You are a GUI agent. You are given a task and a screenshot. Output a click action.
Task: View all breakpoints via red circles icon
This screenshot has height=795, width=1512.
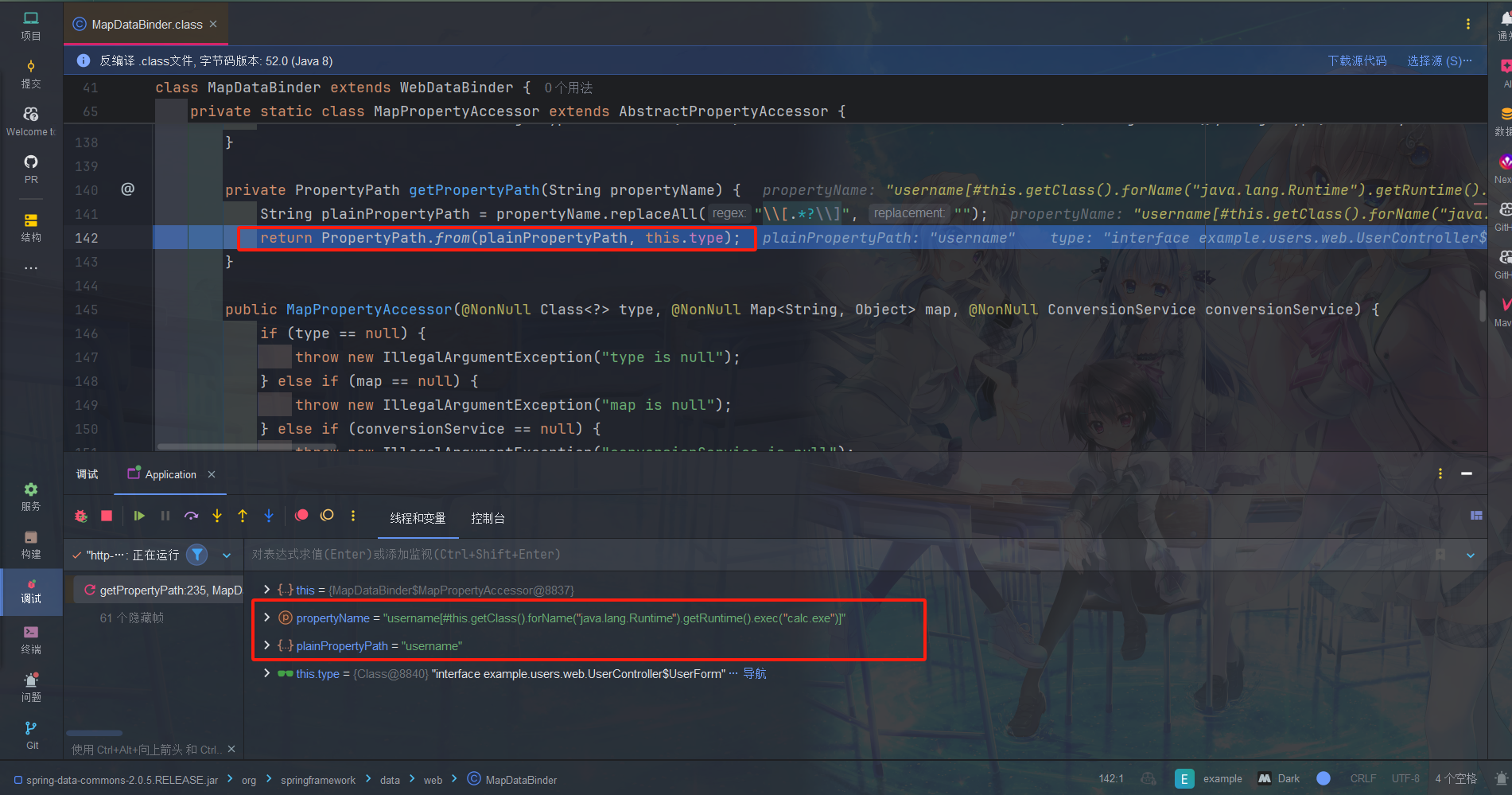click(x=301, y=516)
